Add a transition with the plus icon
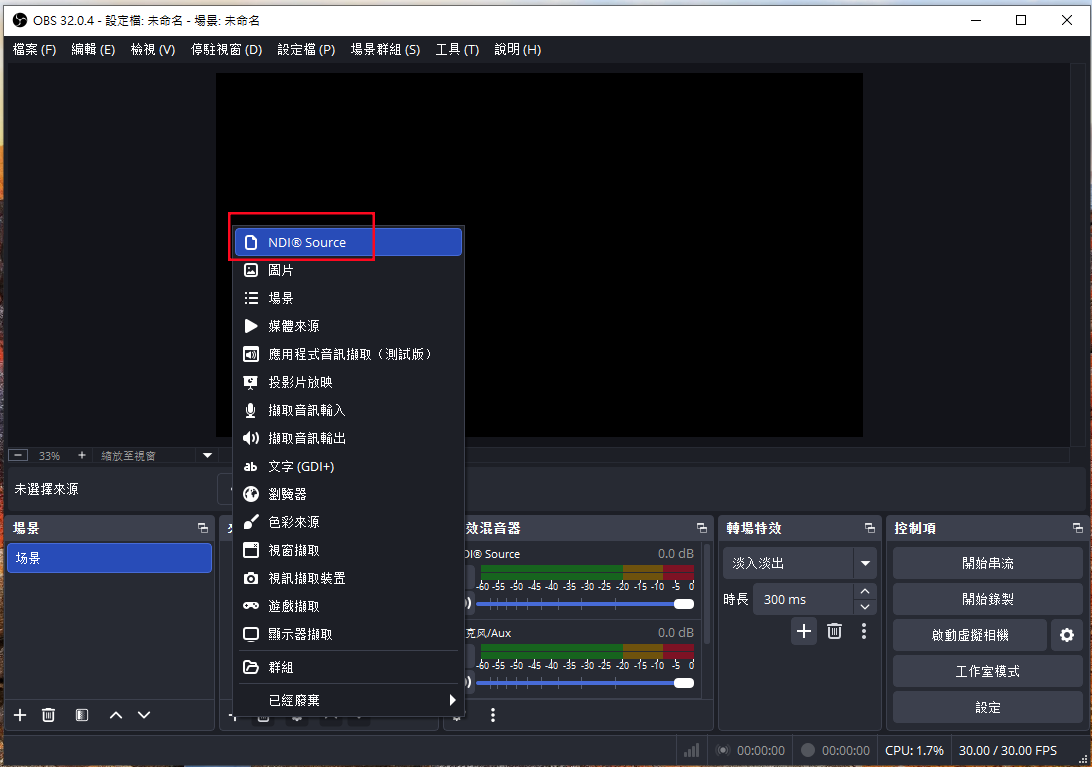Image resolution: width=1092 pixels, height=767 pixels. click(804, 631)
